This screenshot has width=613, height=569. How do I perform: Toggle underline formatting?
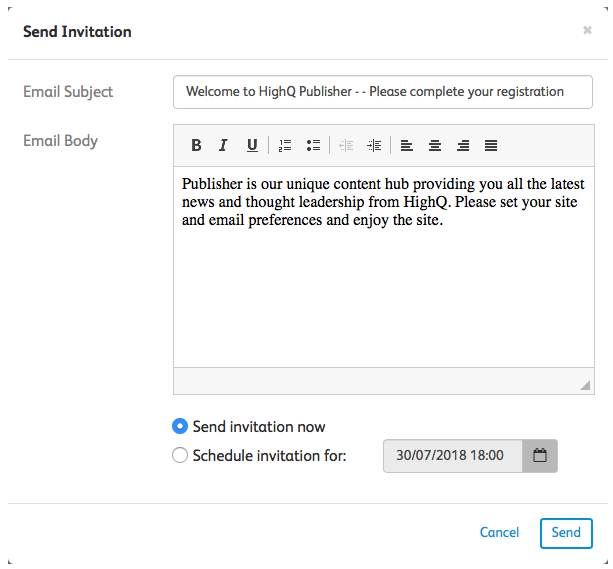click(252, 145)
